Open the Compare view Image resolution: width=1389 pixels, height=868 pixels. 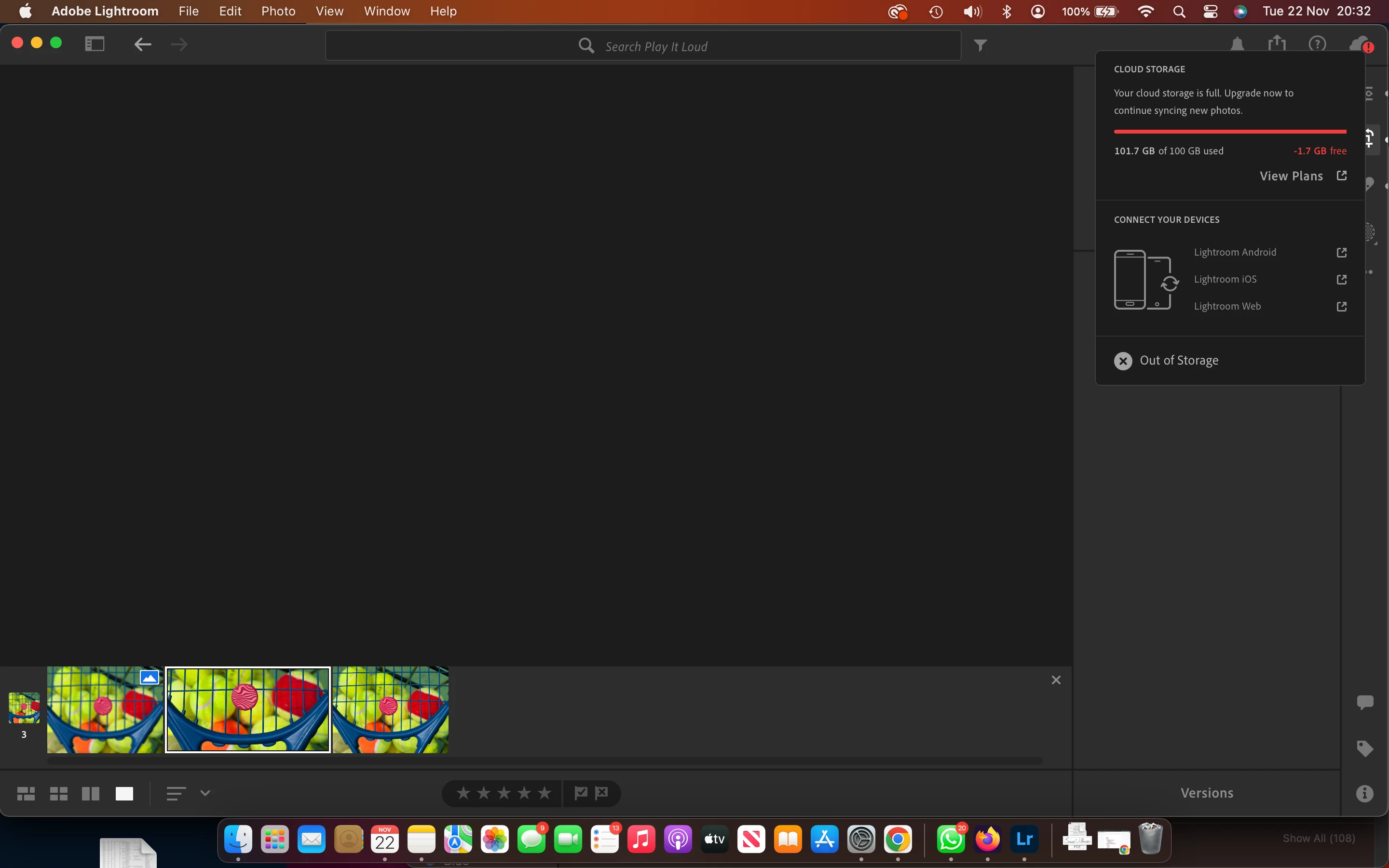pyautogui.click(x=91, y=793)
